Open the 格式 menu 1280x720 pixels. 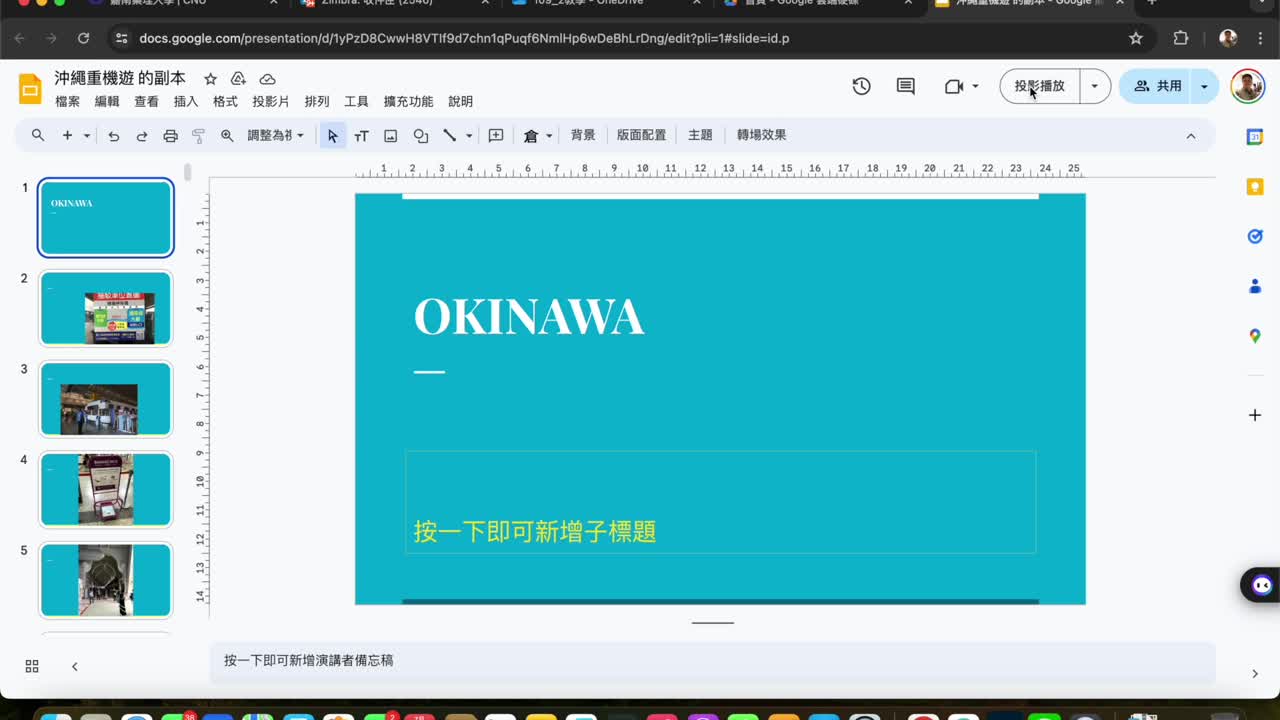coord(225,102)
